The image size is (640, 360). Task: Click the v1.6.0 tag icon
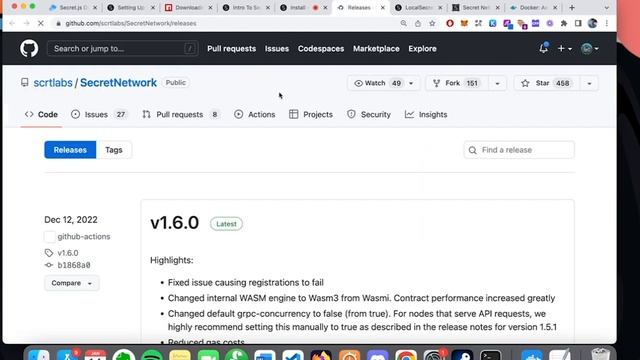(49, 253)
